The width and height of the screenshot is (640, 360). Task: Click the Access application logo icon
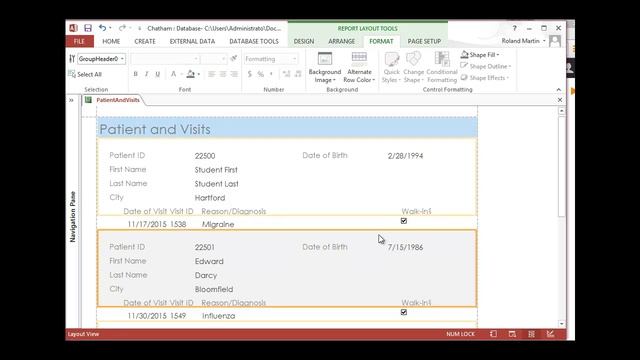73,28
